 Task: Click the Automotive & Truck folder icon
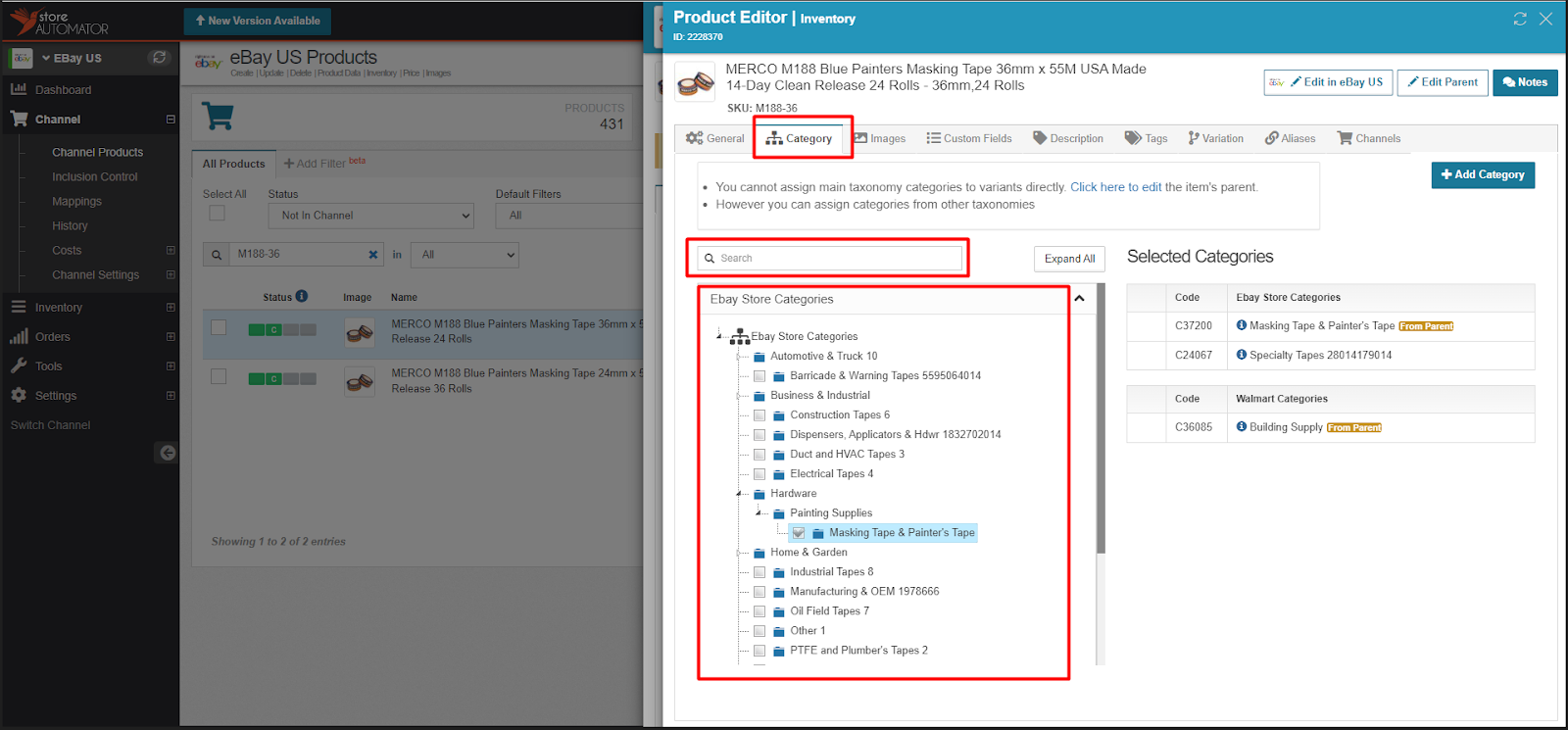pos(759,357)
